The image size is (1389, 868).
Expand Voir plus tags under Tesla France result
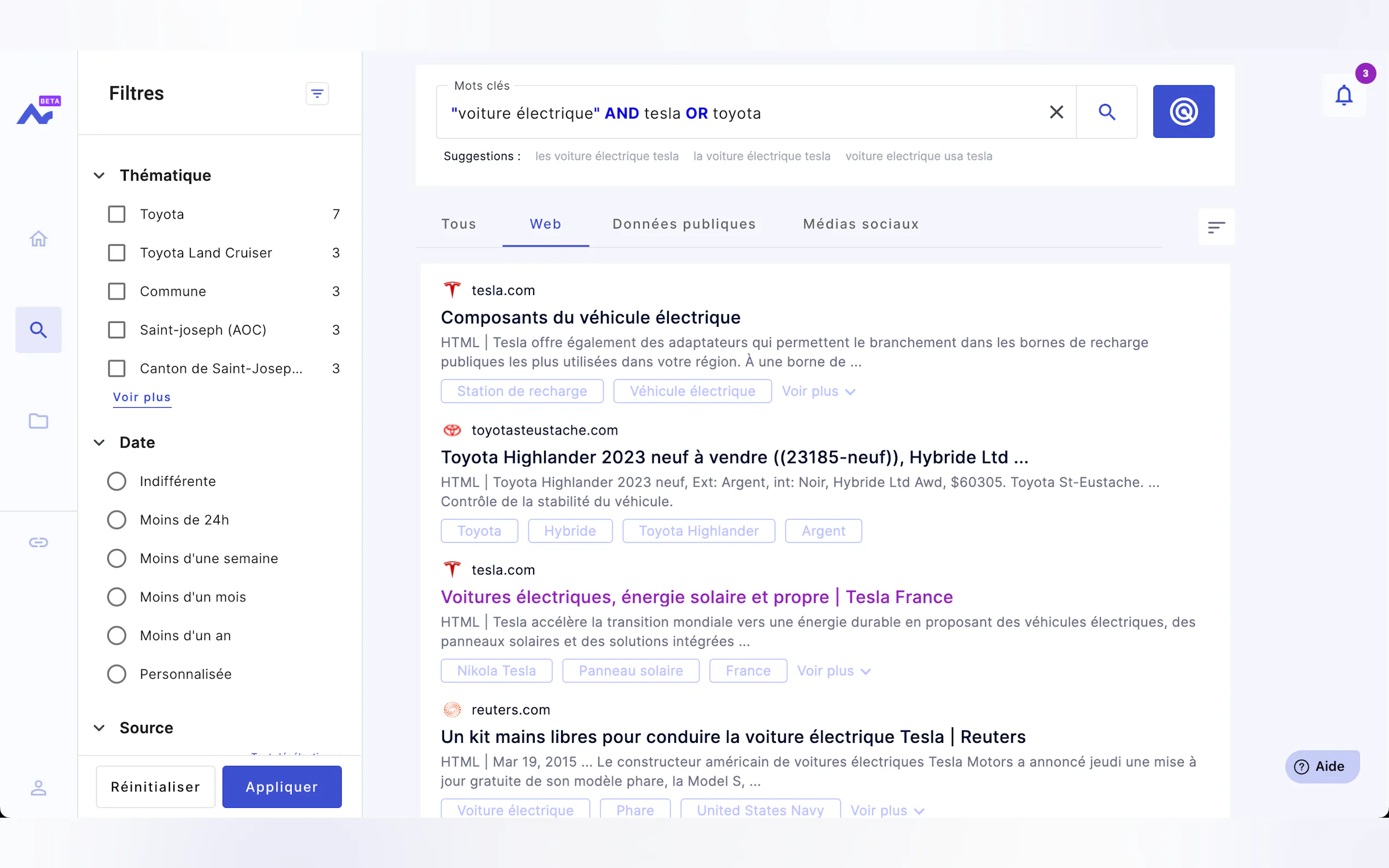point(833,671)
